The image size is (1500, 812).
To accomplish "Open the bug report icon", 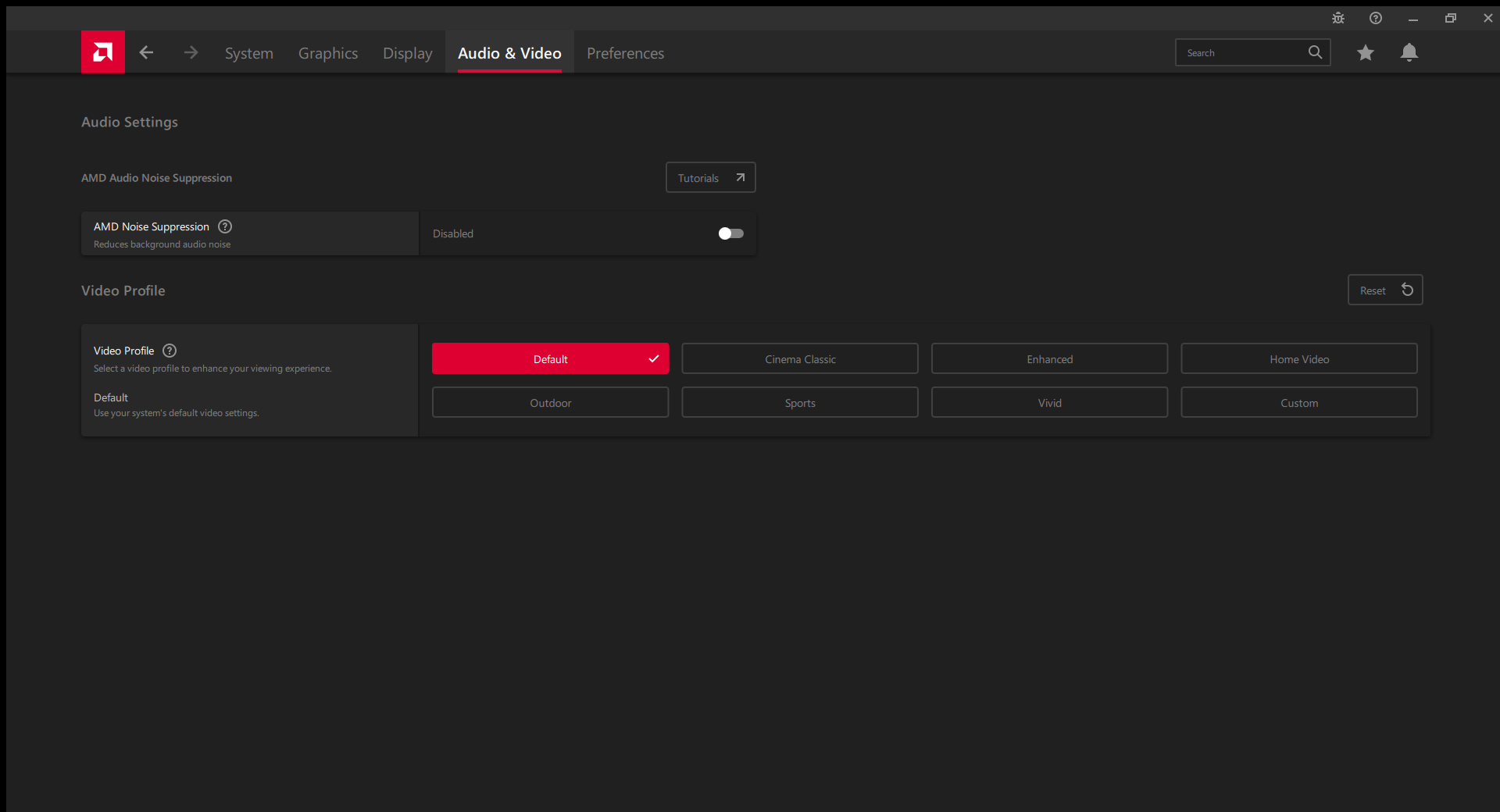I will point(1338,18).
